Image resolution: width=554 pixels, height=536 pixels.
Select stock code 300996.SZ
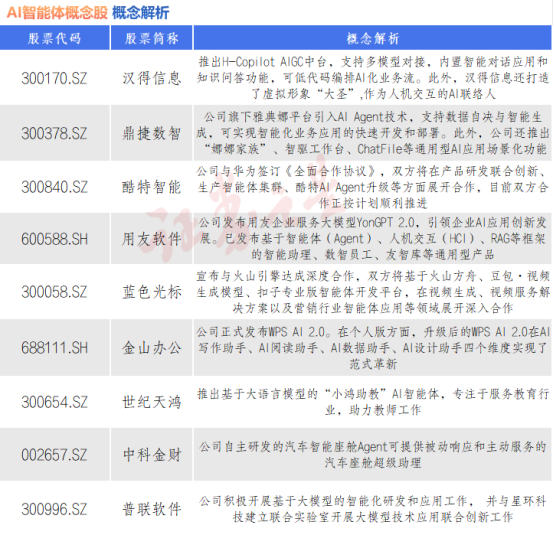[x=54, y=509]
